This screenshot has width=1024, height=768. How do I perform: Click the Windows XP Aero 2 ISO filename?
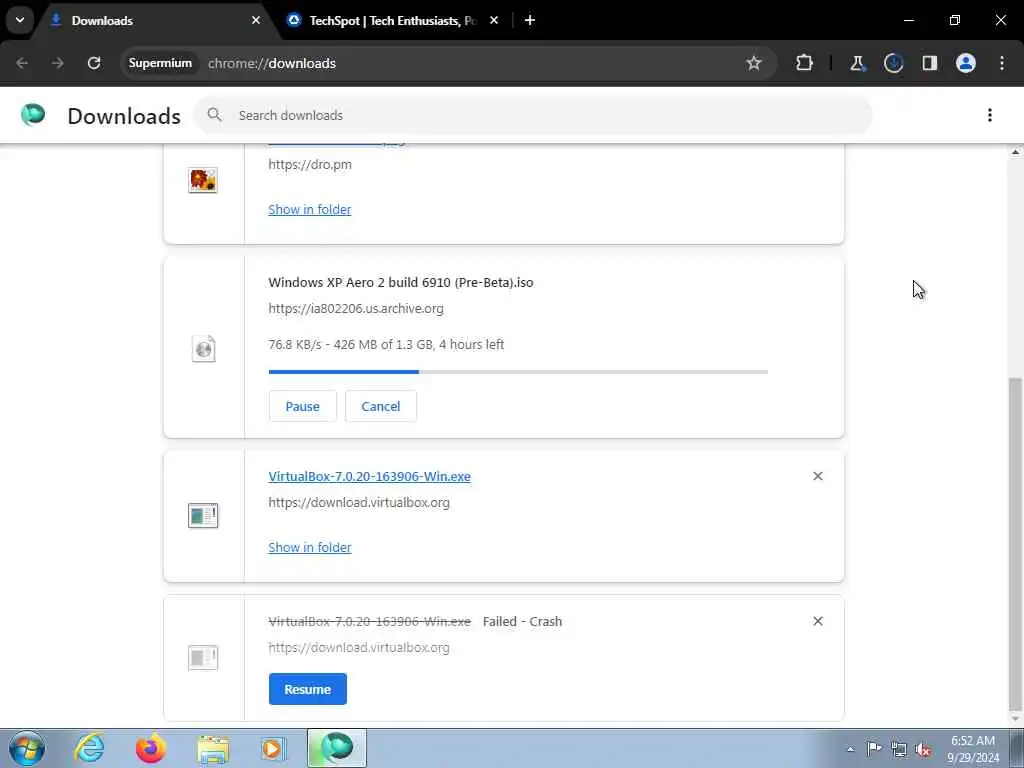(x=400, y=283)
